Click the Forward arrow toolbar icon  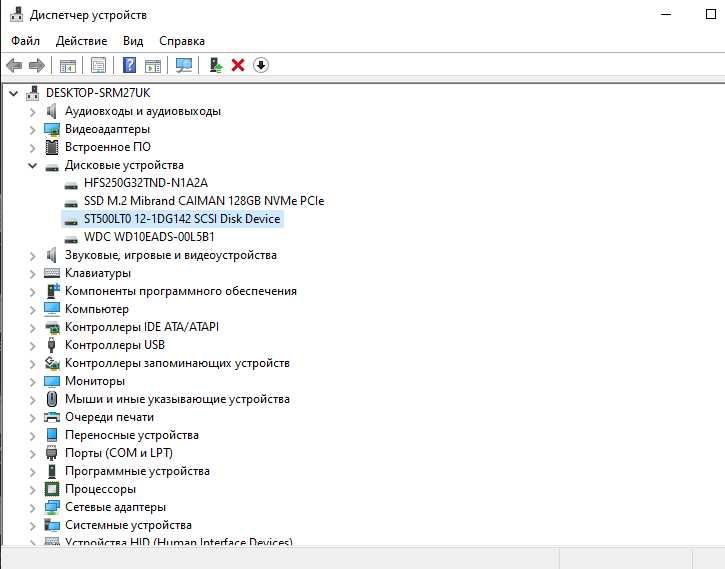coord(37,65)
